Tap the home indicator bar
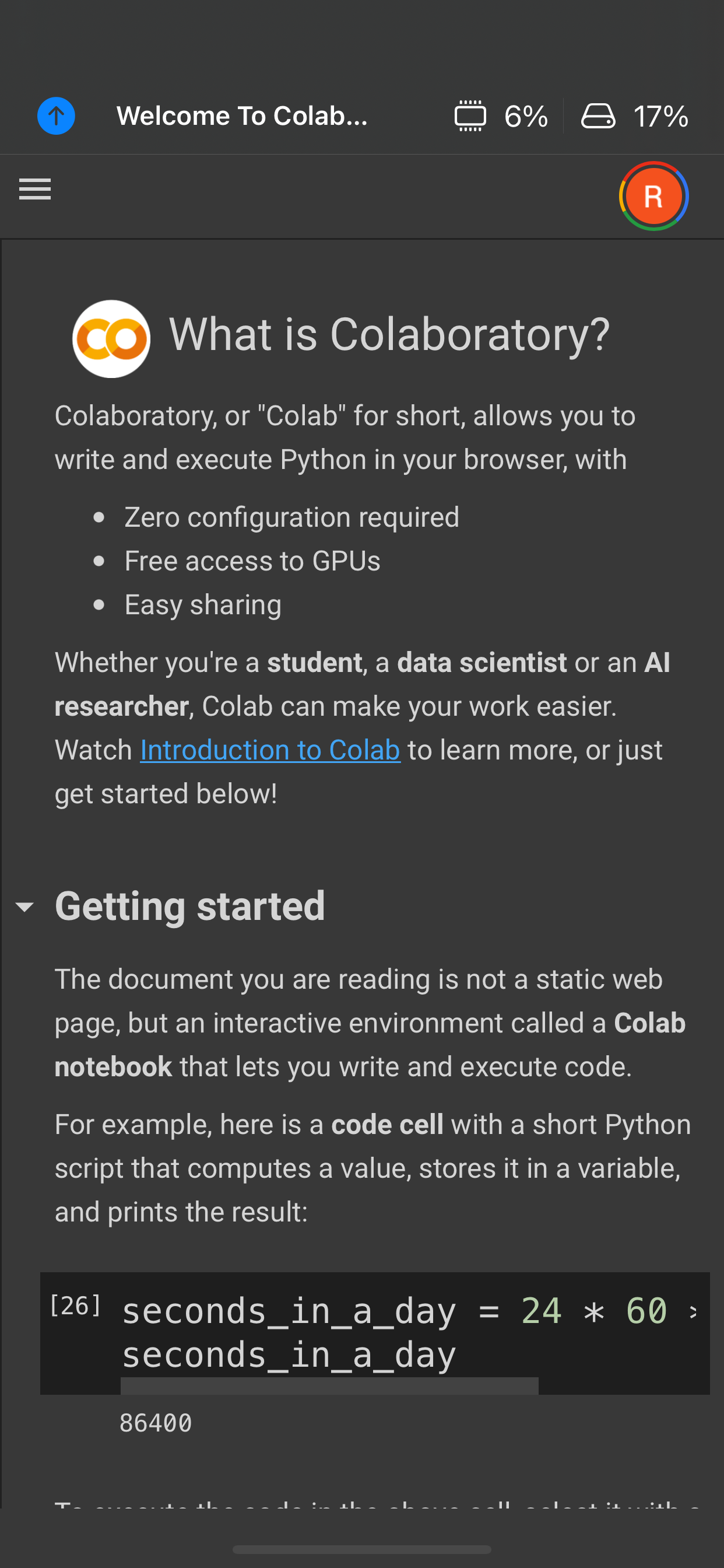This screenshot has height=1568, width=724. point(361,1549)
